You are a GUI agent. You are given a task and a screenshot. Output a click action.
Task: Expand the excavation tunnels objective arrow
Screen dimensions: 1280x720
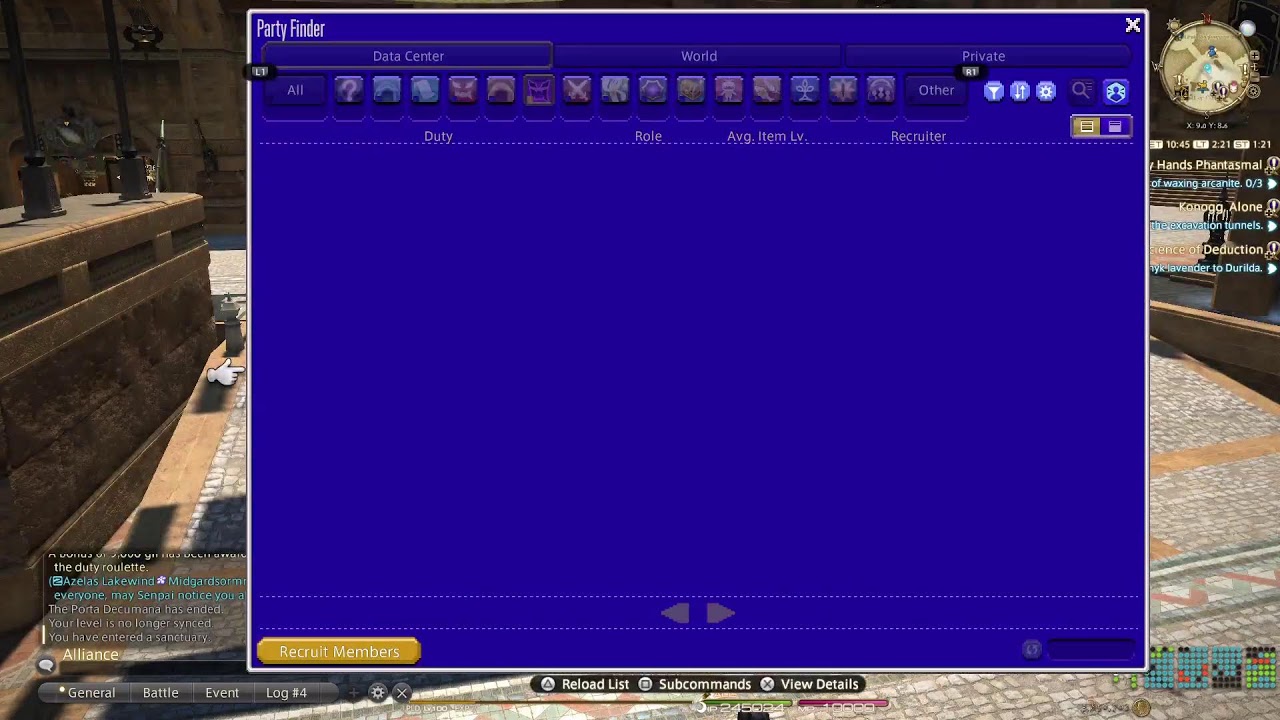click(1272, 226)
